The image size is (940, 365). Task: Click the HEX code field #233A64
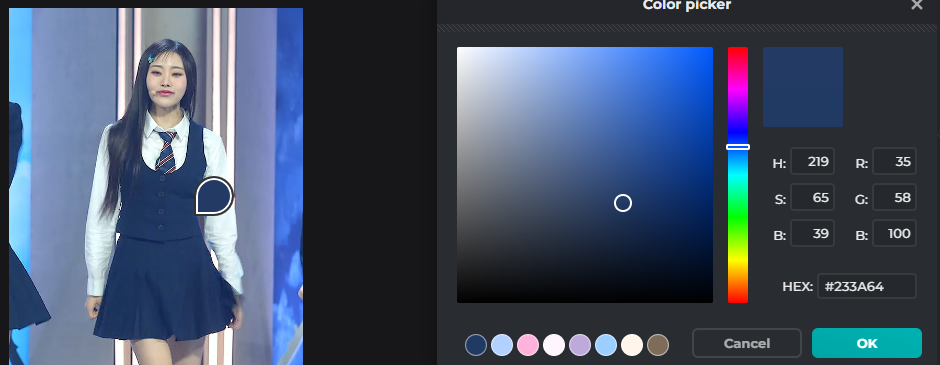pyautogui.click(x=866, y=286)
